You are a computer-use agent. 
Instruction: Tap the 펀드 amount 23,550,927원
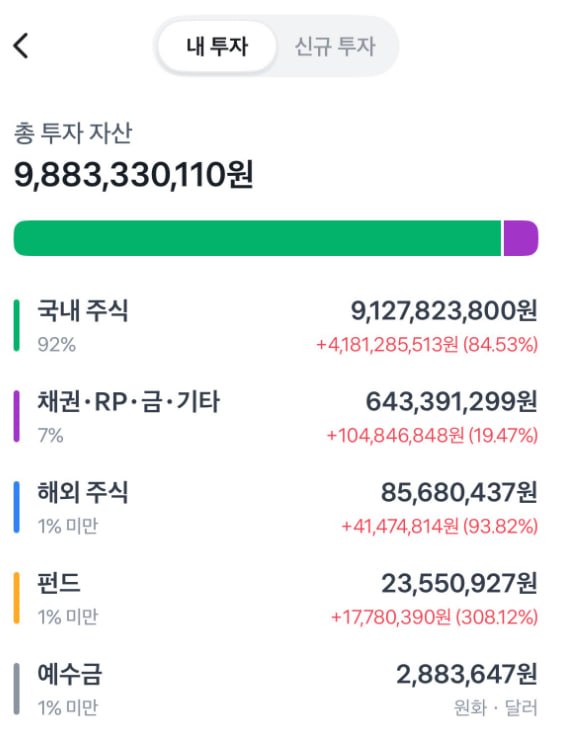[459, 583]
